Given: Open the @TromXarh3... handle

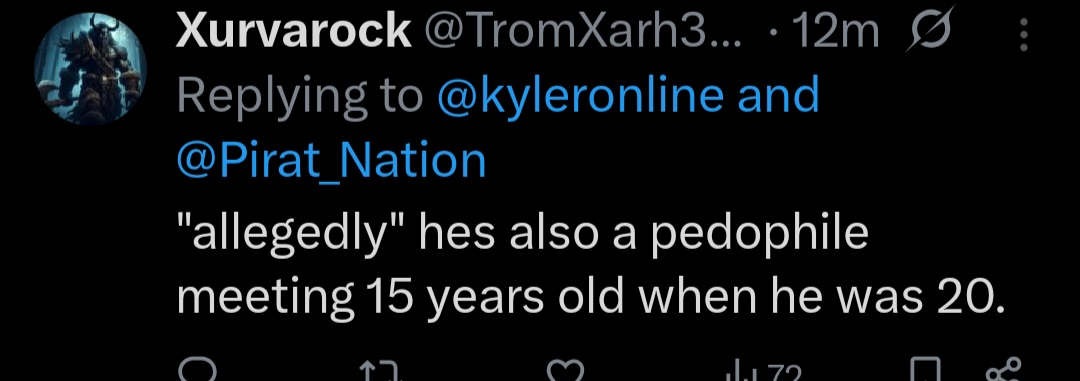Looking at the screenshot, I should click(x=583, y=32).
